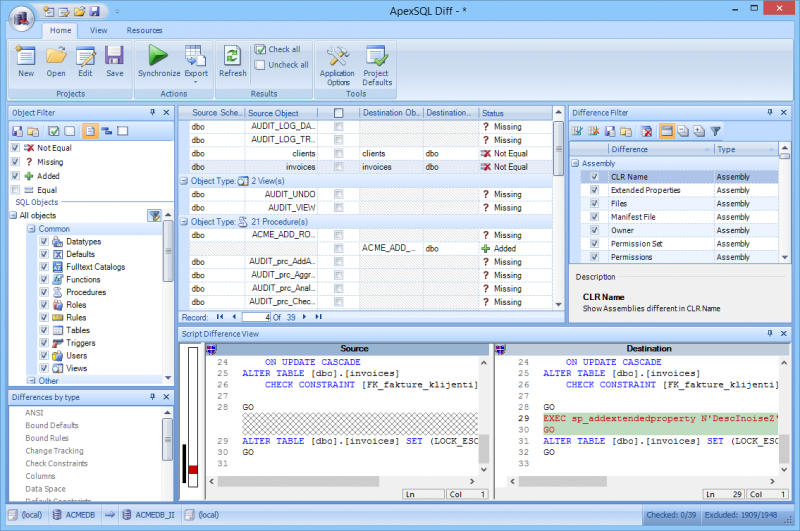800x531 pixels.
Task: Click the New project icon
Action: click(26, 58)
